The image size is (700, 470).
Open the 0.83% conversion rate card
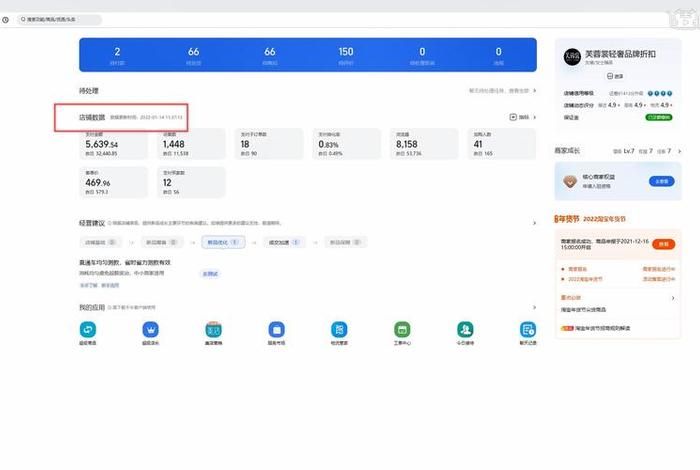point(346,144)
